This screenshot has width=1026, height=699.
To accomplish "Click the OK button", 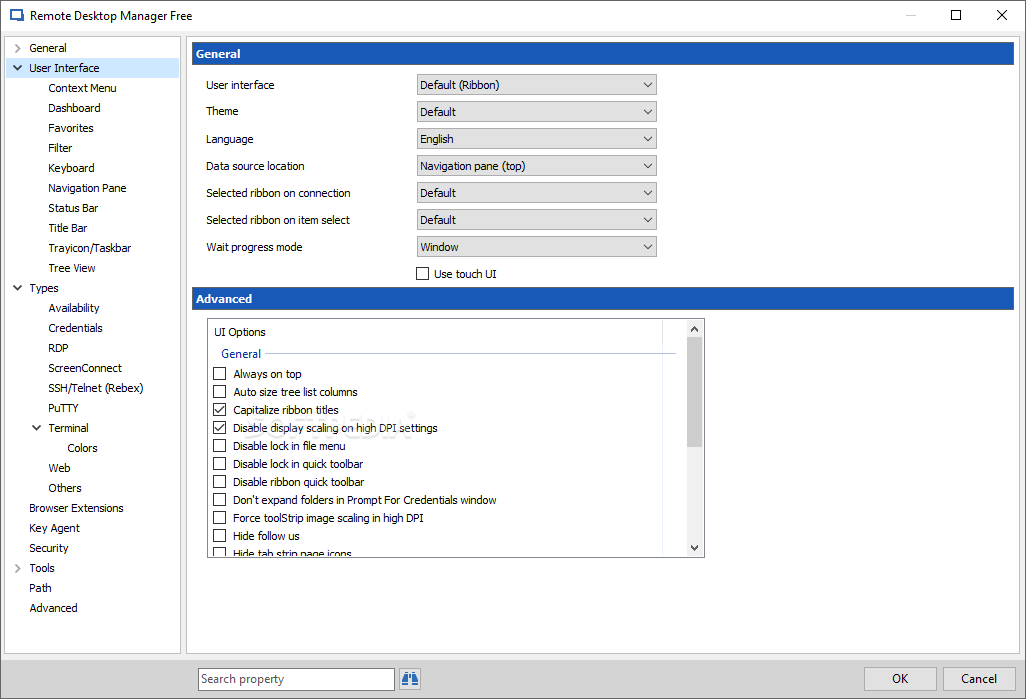I will [900, 679].
